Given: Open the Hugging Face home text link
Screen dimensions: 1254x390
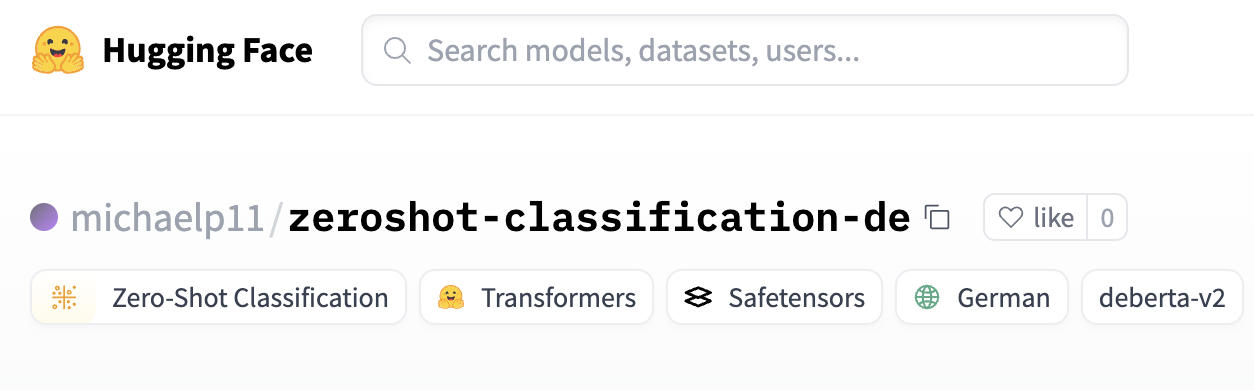Looking at the screenshot, I should [207, 50].
